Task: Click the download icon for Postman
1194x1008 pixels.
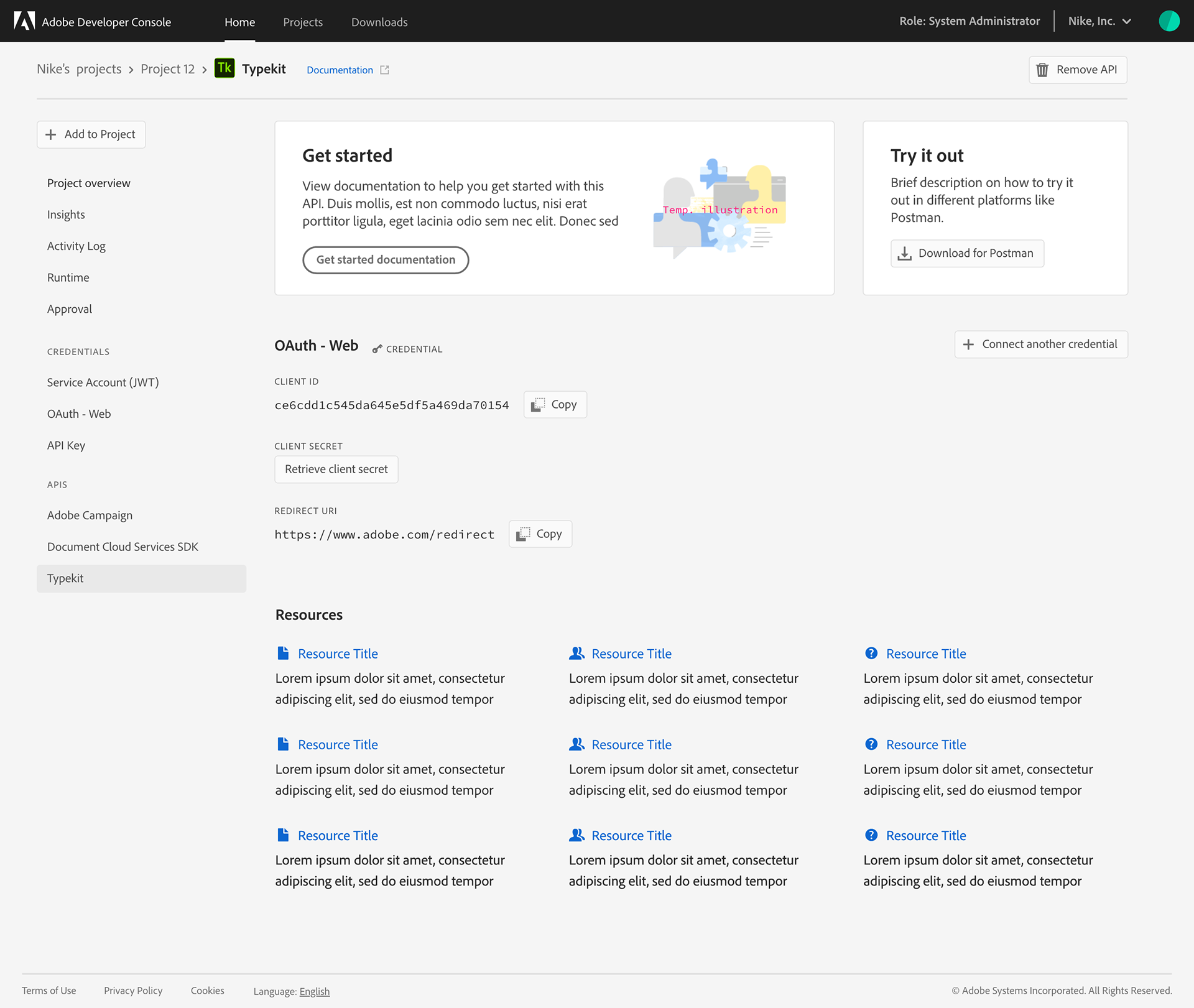Action: [x=905, y=254]
